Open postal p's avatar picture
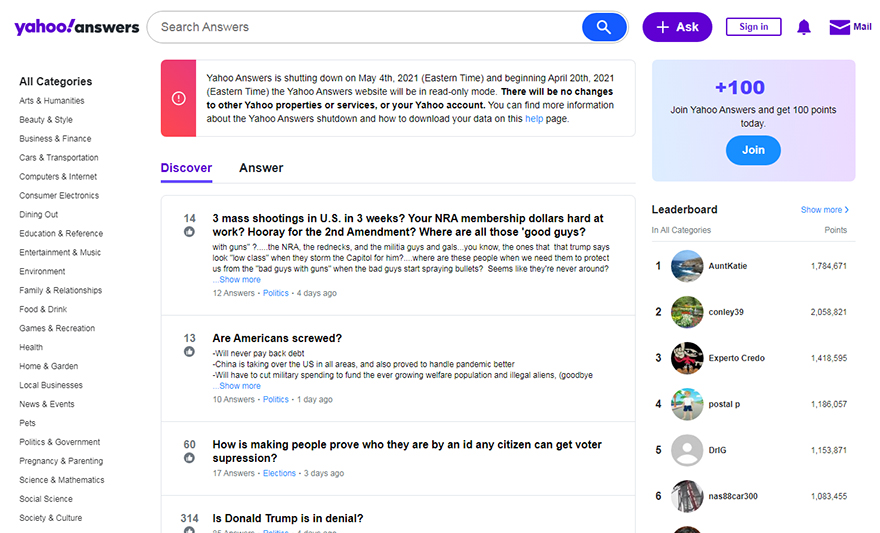Screen dimensions: 880x533 click(687, 404)
